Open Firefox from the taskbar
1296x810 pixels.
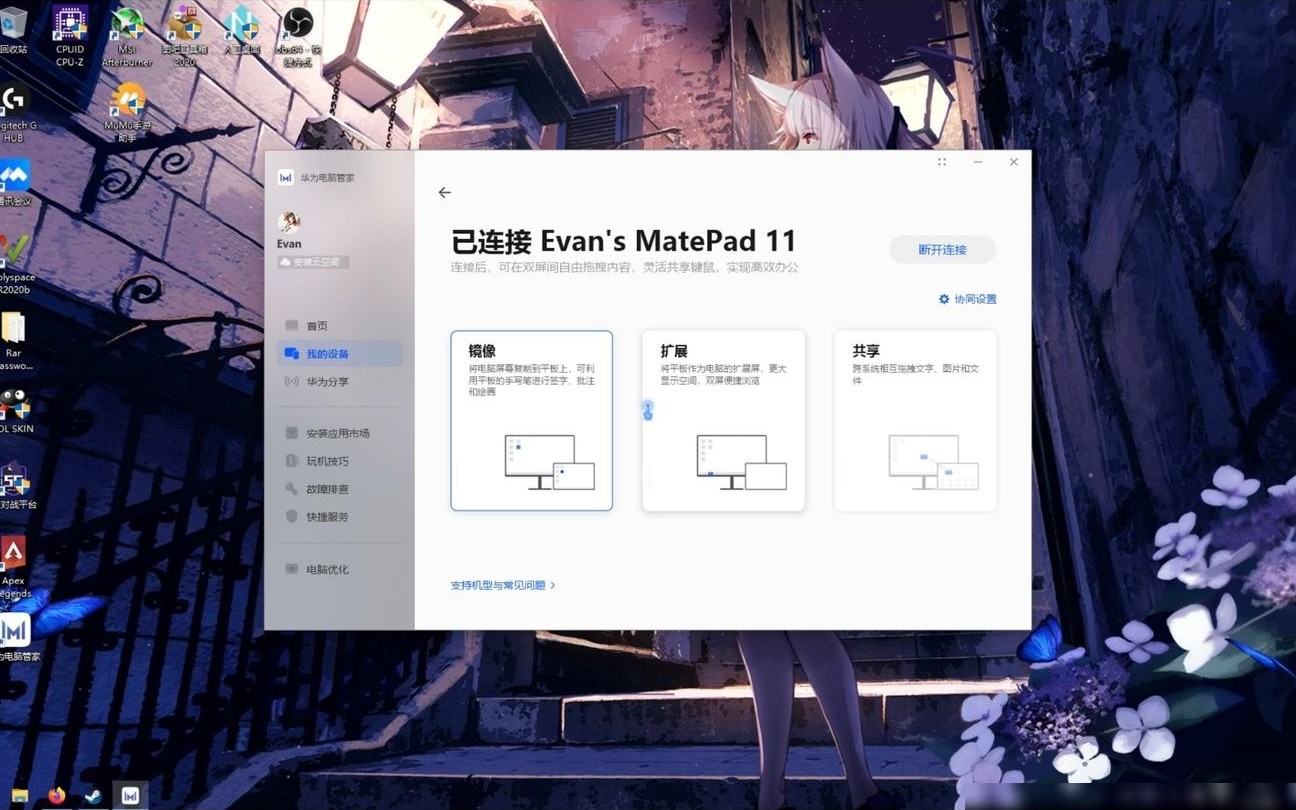click(x=56, y=796)
